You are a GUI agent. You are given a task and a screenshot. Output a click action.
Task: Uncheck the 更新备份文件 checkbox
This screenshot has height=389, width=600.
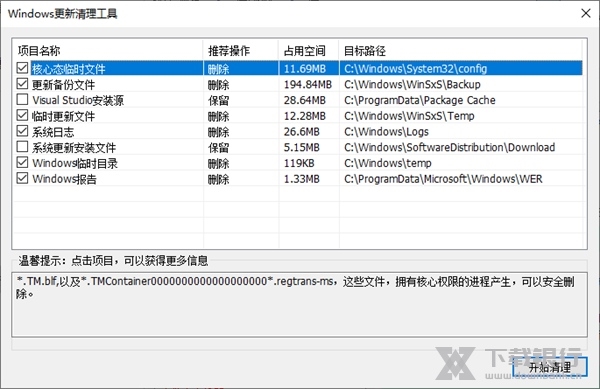22,84
